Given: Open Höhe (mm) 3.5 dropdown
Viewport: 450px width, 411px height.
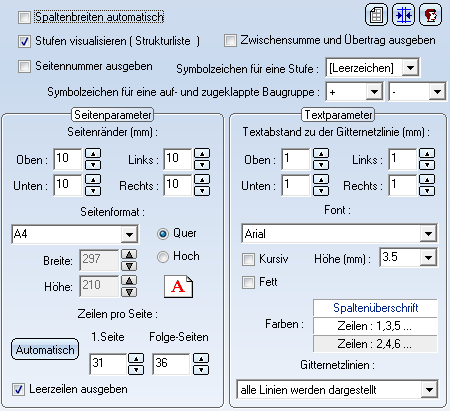Looking at the screenshot, I should [x=428, y=257].
